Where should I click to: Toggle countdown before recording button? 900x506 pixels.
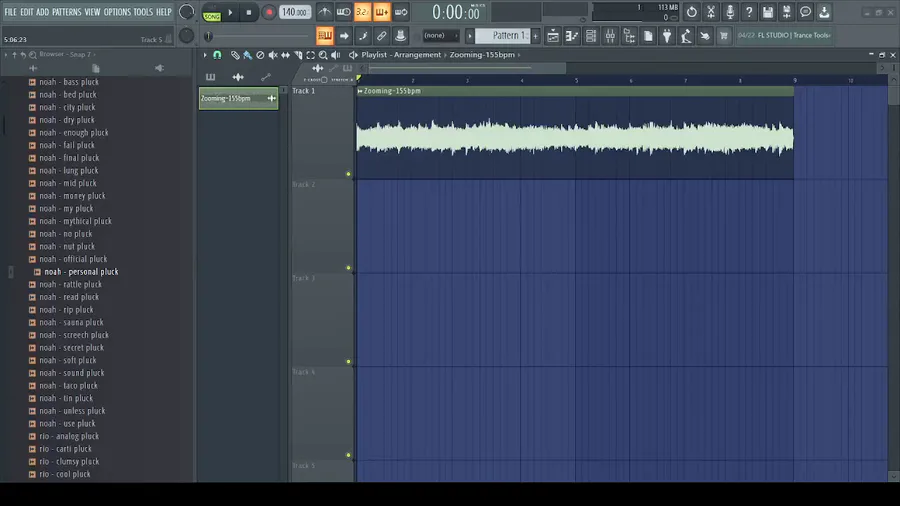click(362, 12)
